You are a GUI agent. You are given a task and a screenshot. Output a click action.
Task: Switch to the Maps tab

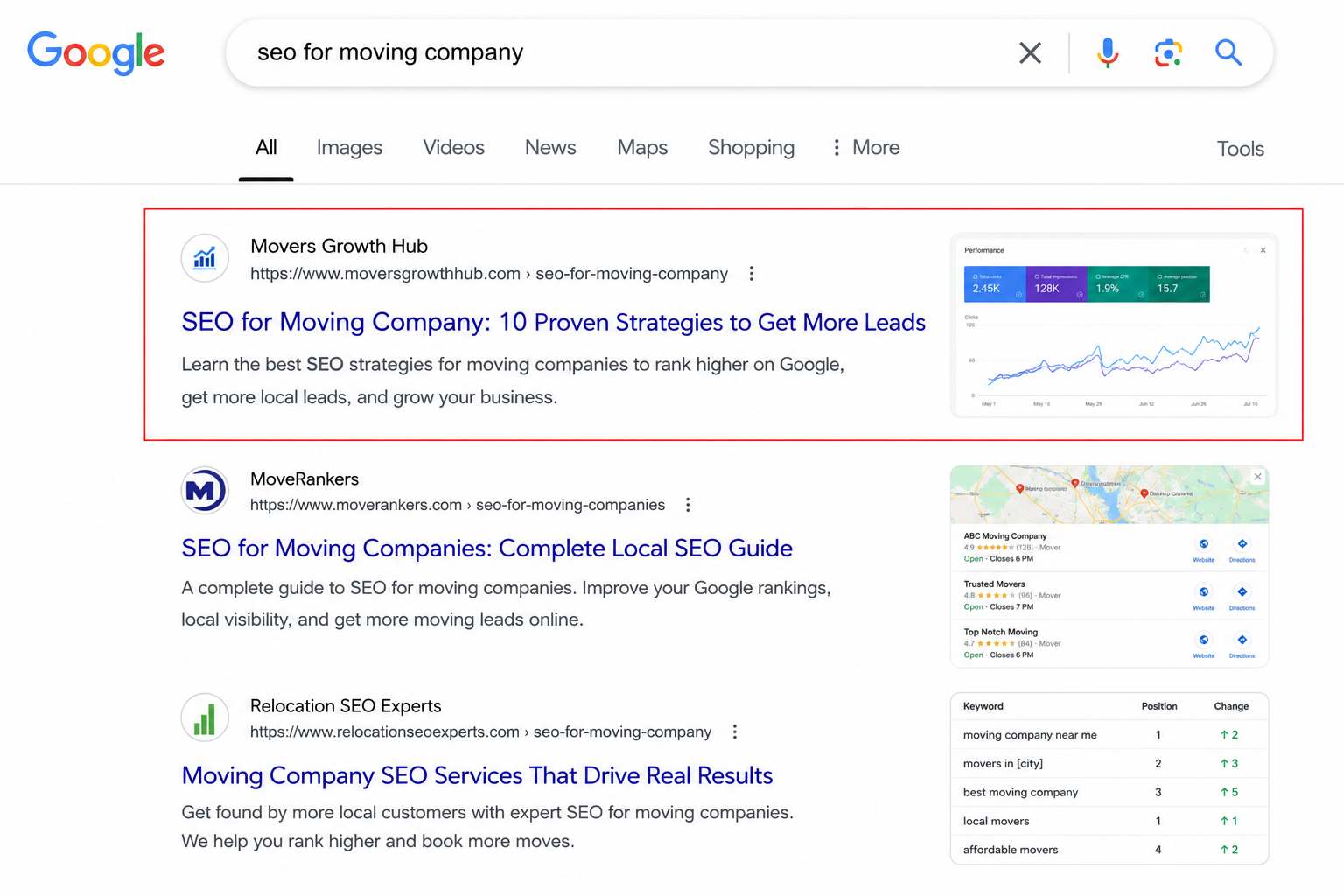(x=642, y=148)
